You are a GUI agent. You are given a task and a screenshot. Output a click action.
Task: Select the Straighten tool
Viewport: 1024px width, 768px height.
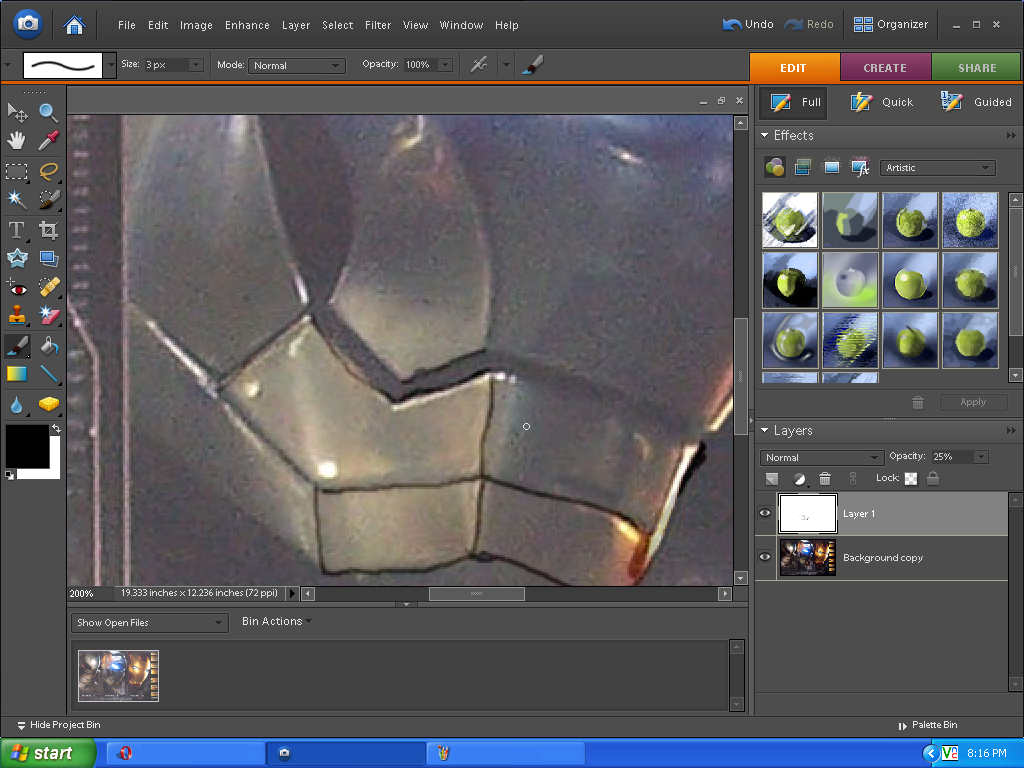48,259
